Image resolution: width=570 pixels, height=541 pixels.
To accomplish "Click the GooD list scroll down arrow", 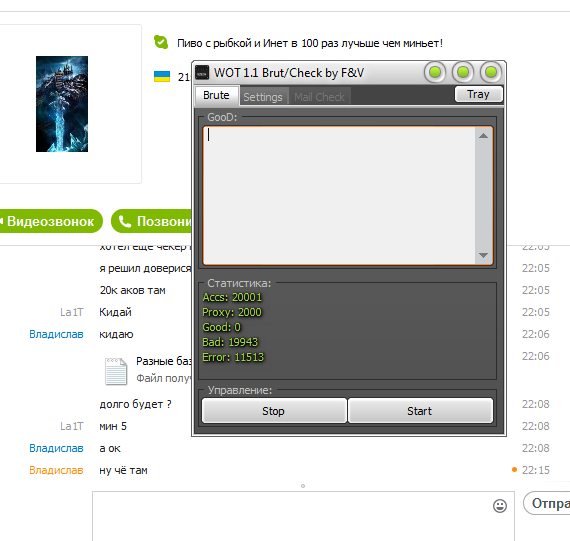I will point(483,255).
